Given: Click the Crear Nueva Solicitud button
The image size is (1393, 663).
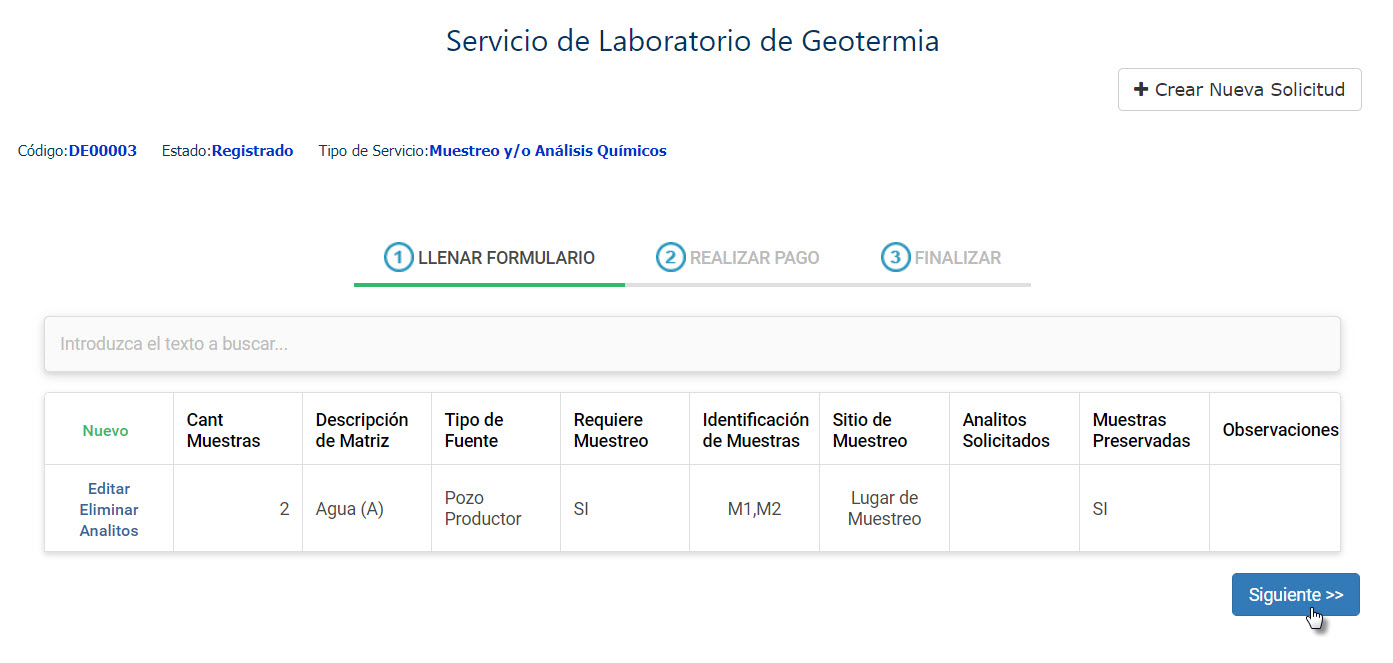Looking at the screenshot, I should 1239,89.
